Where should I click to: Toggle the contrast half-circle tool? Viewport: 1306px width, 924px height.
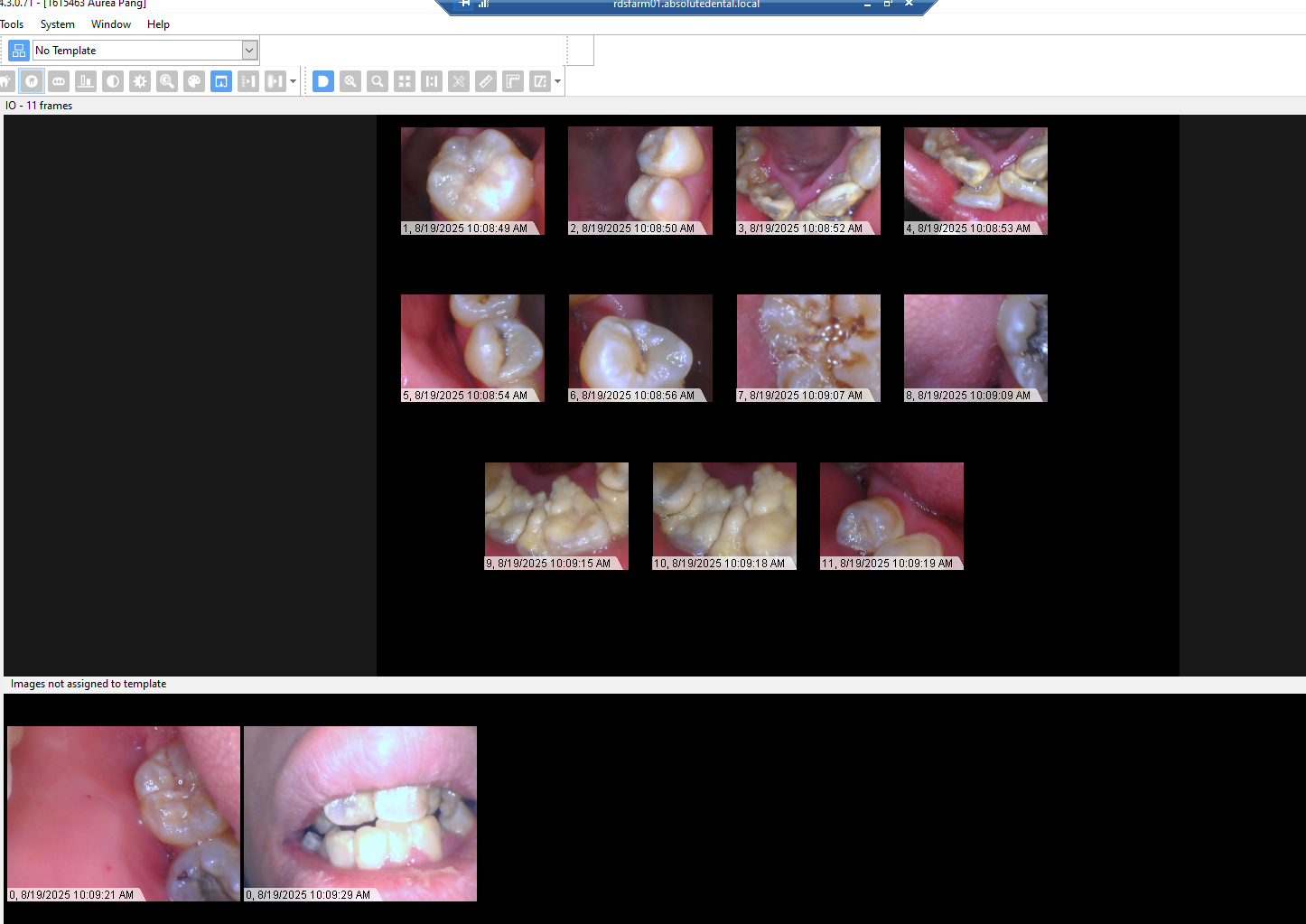pyautogui.click(x=113, y=81)
